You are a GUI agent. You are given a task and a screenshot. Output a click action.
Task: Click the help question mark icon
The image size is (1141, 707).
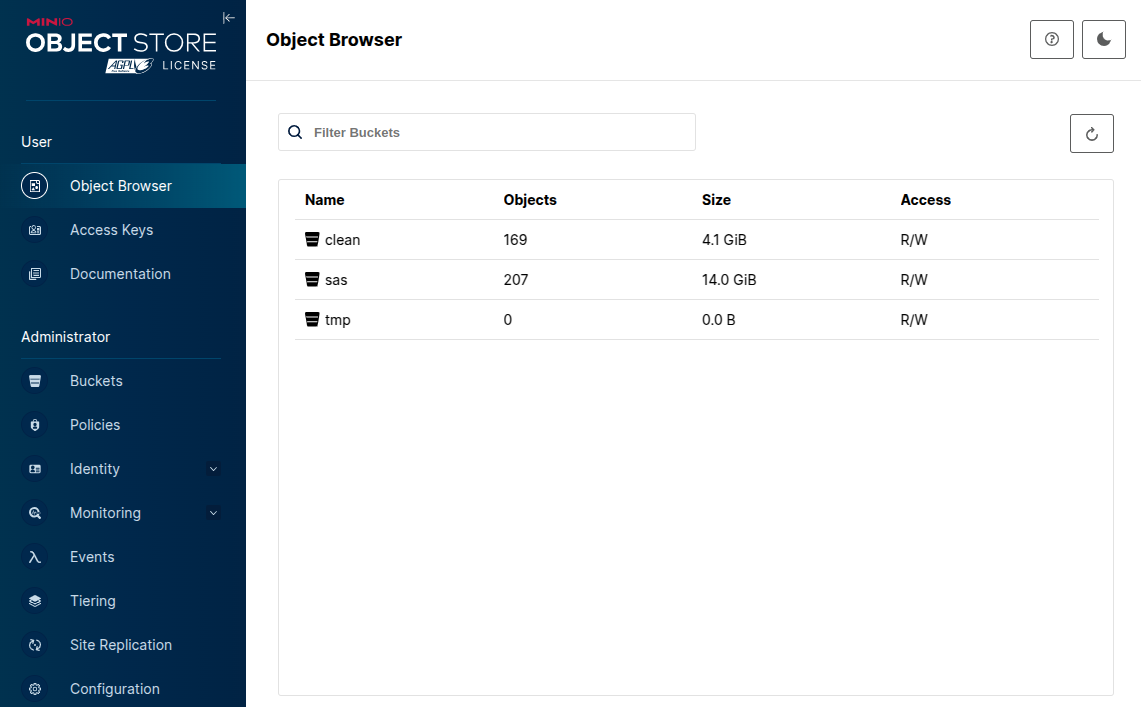coord(1051,39)
